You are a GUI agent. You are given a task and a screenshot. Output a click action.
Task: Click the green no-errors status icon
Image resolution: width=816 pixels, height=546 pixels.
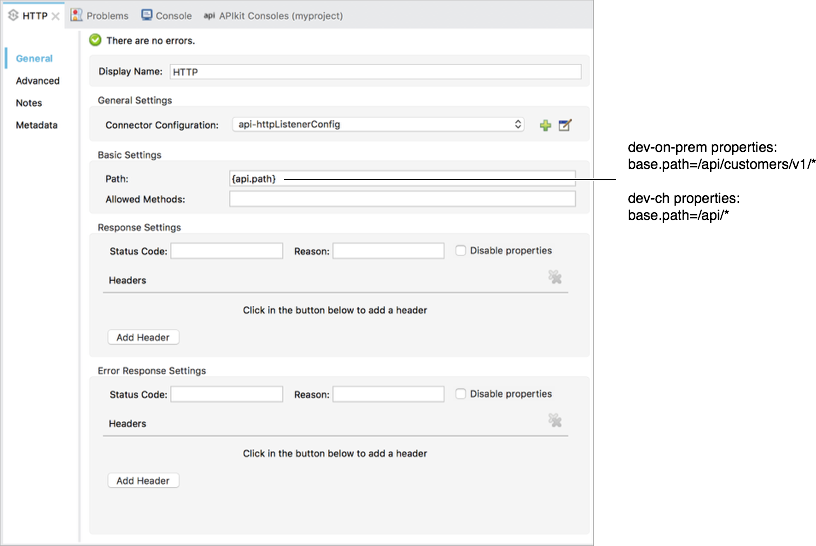[95, 41]
